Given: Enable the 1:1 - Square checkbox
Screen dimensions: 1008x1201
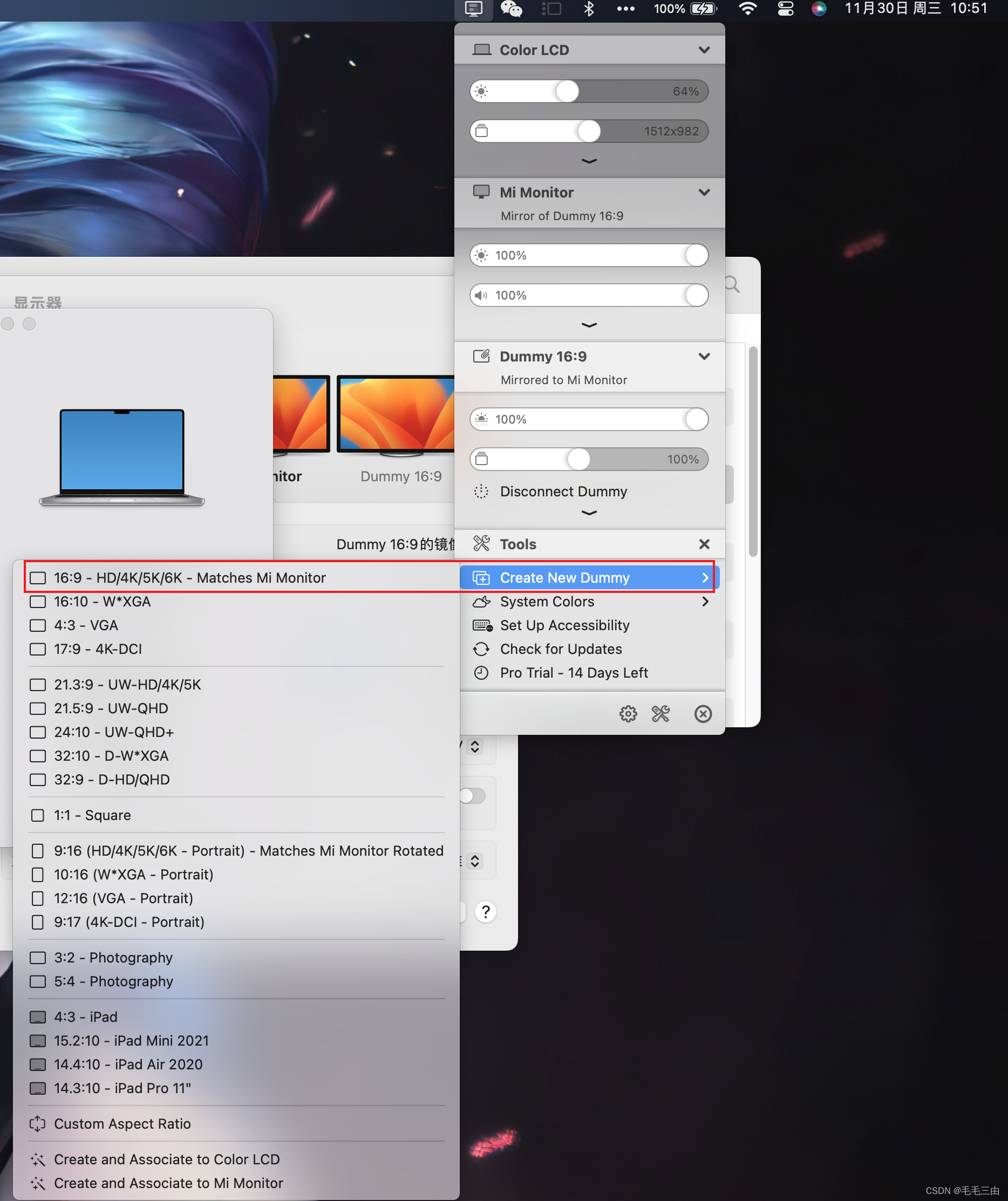Looking at the screenshot, I should tap(37, 815).
